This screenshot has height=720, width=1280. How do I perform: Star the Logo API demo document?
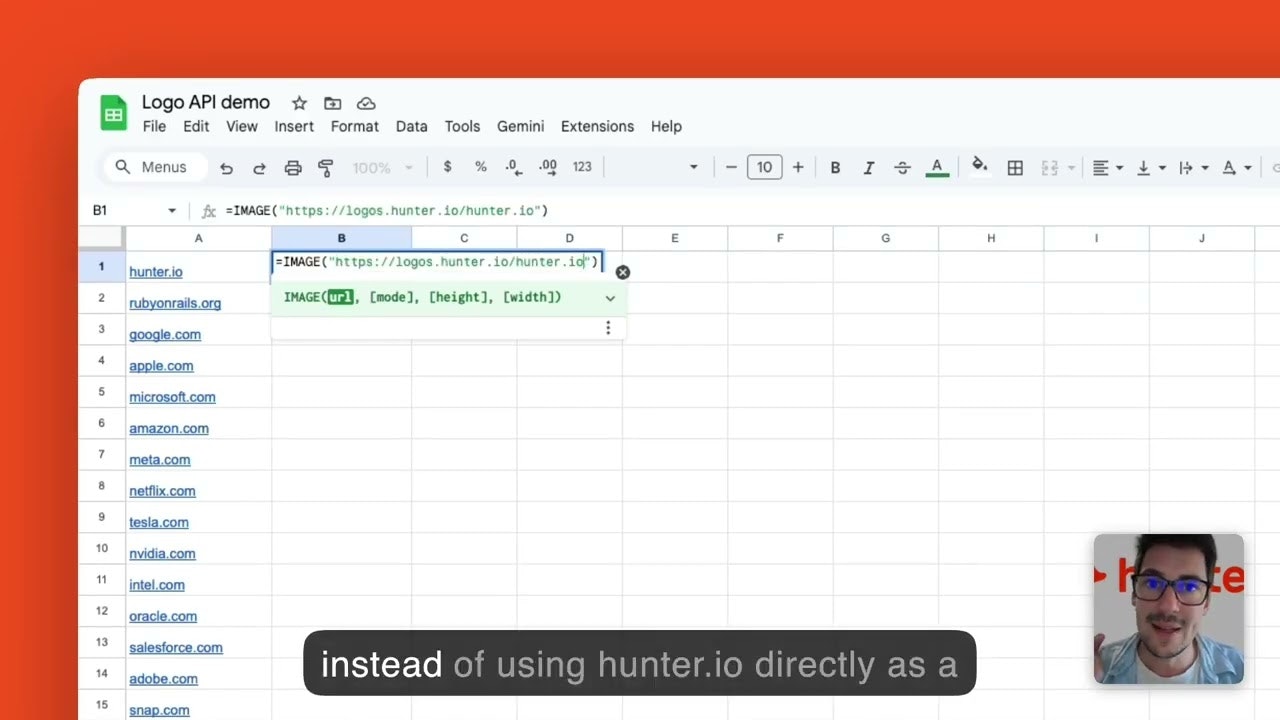[299, 103]
